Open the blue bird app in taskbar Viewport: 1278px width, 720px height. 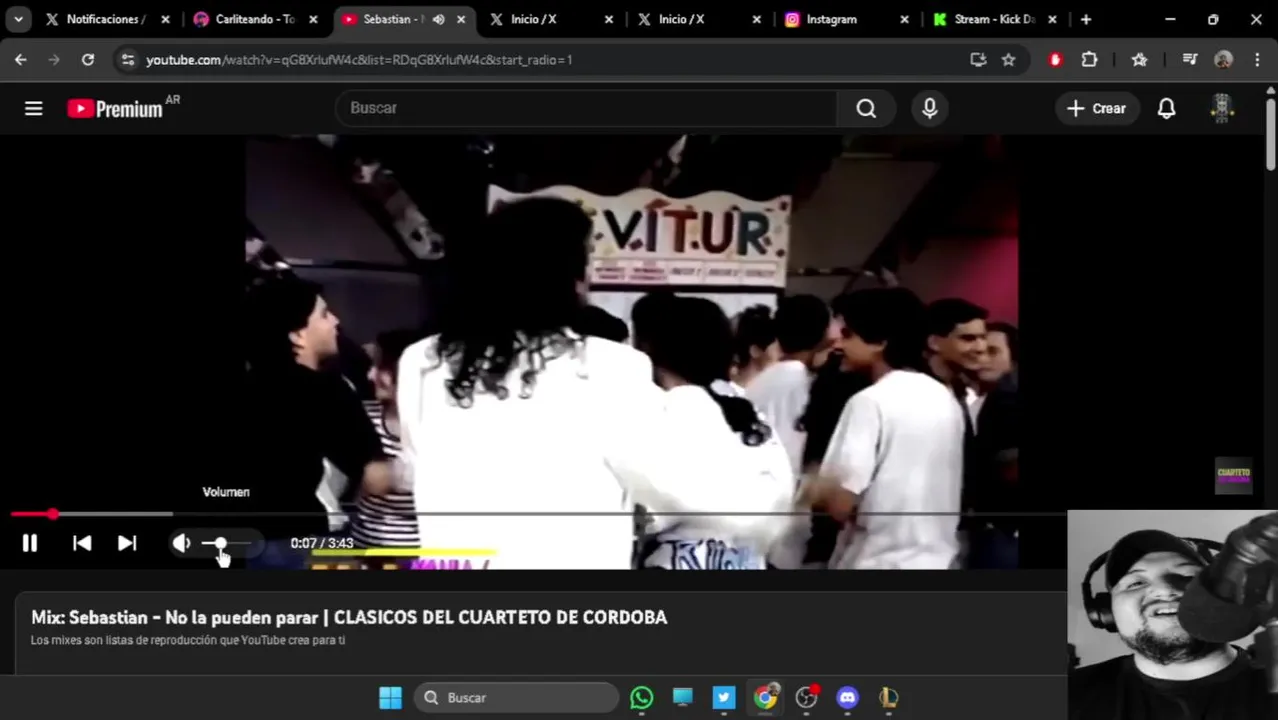point(724,697)
